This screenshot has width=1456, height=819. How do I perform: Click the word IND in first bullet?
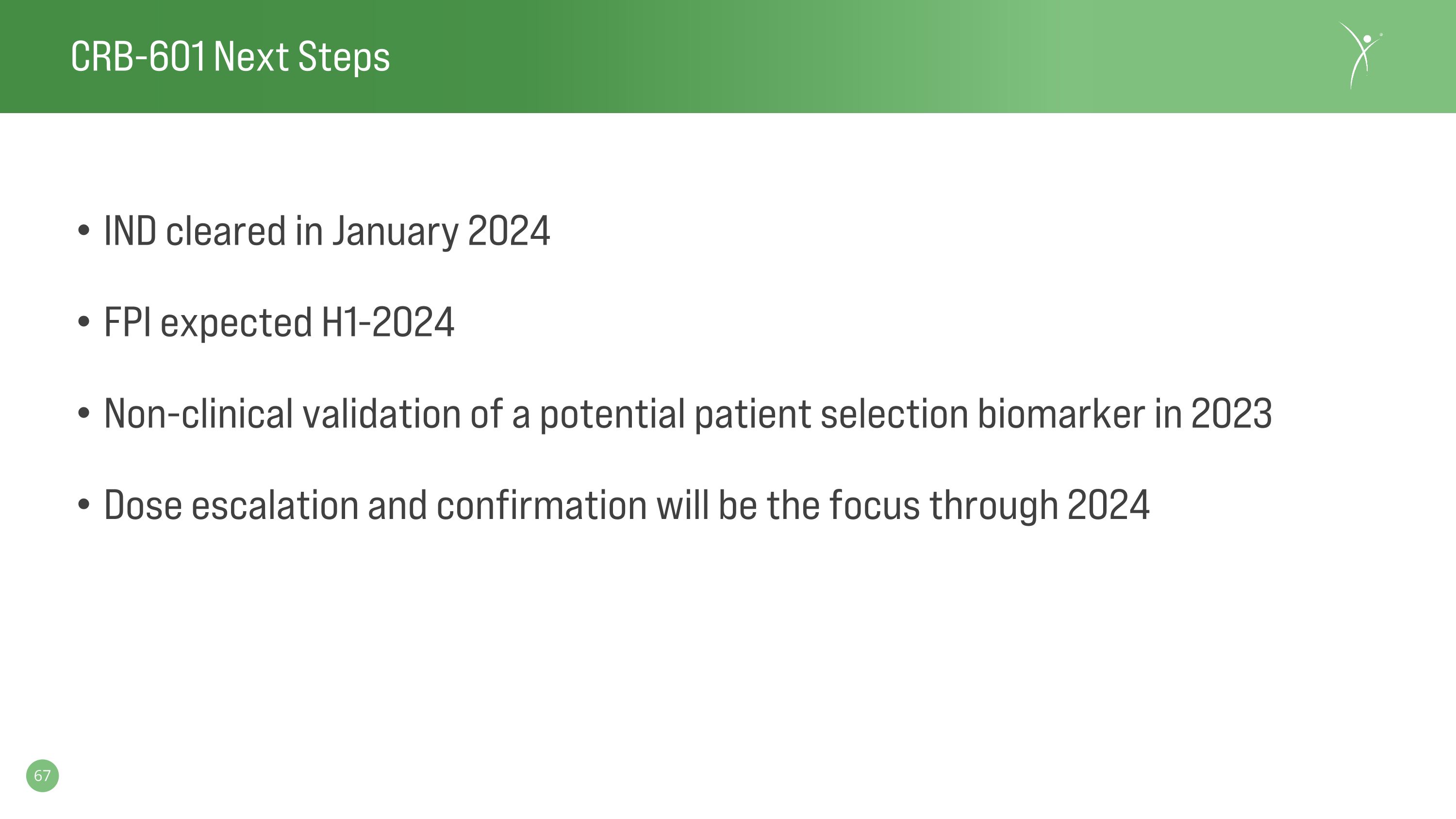point(130,231)
